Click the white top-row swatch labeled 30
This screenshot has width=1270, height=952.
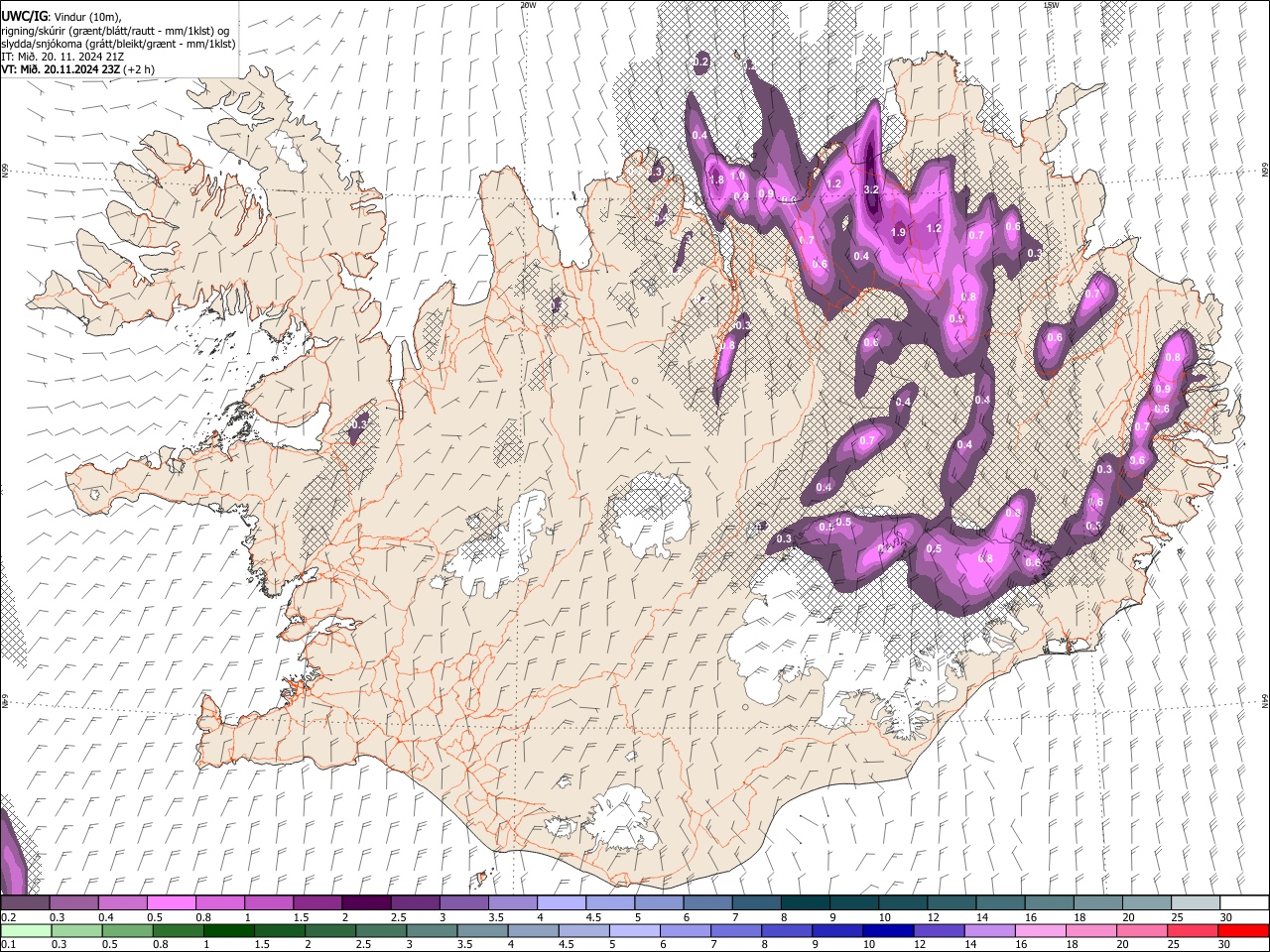(x=1243, y=902)
